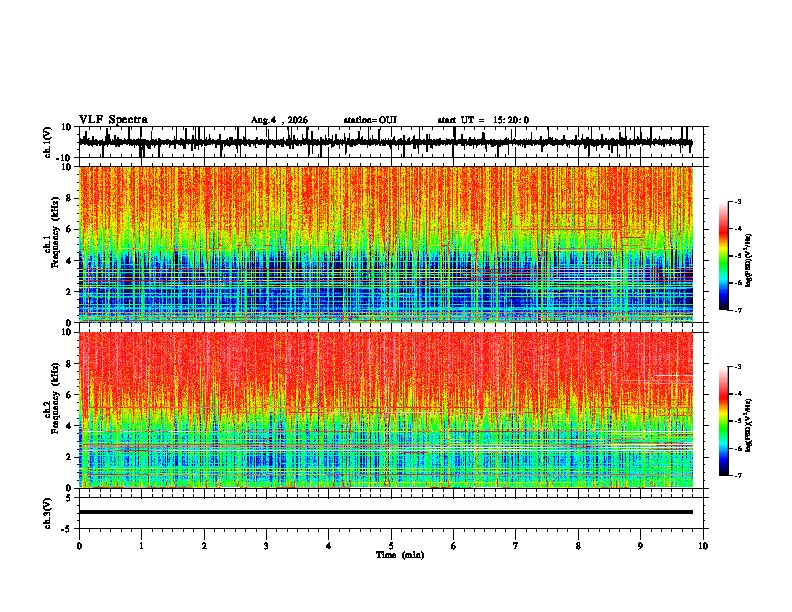Click the "ch.1(V)" waveform axis label
The width and height of the screenshot is (792, 612).
pyautogui.click(x=48, y=142)
